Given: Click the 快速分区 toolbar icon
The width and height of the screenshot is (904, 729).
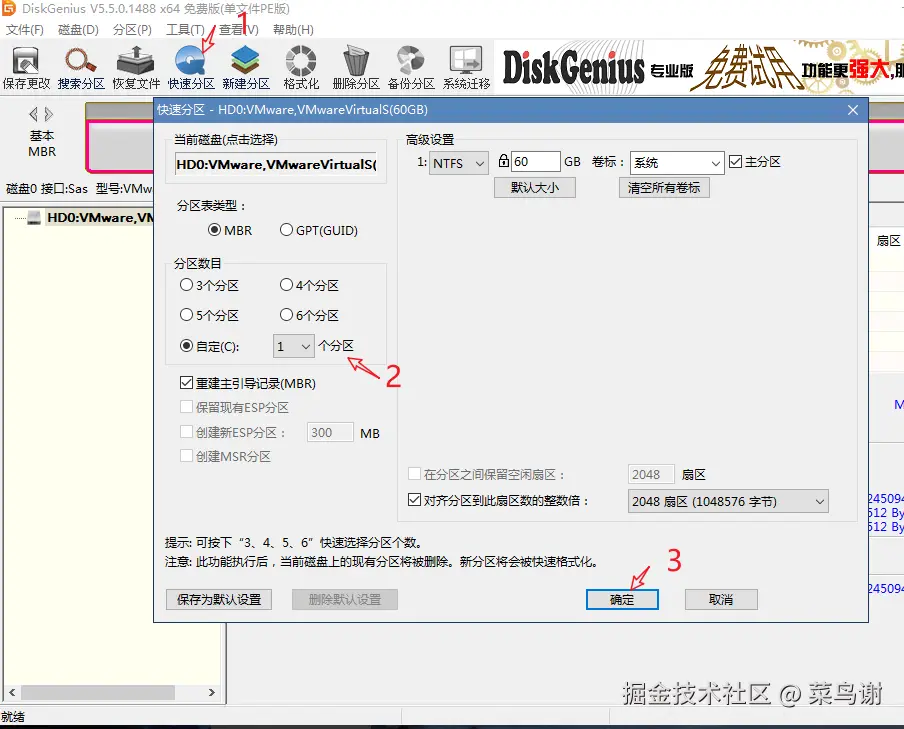Looking at the screenshot, I should [x=191, y=67].
